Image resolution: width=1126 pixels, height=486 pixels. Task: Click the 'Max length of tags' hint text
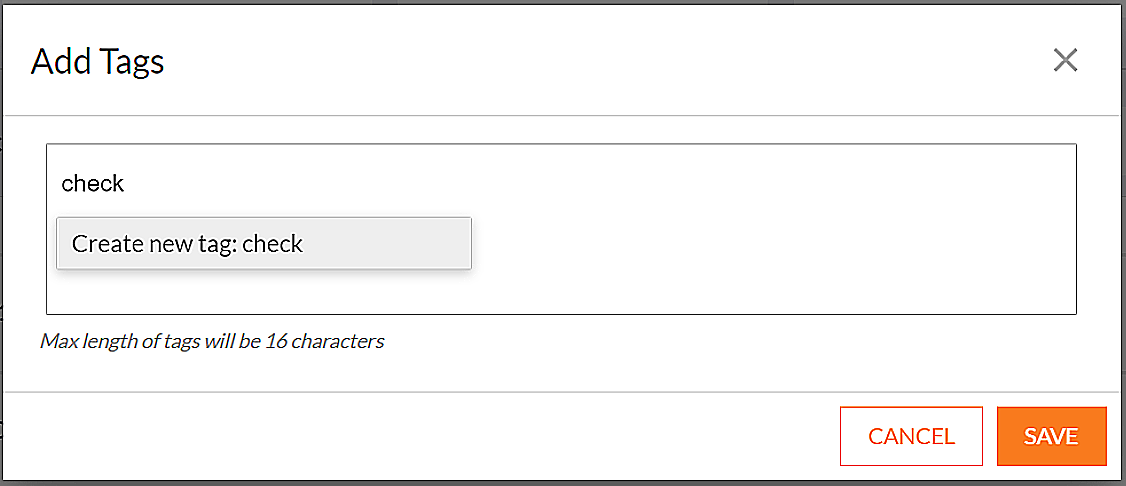tap(213, 341)
